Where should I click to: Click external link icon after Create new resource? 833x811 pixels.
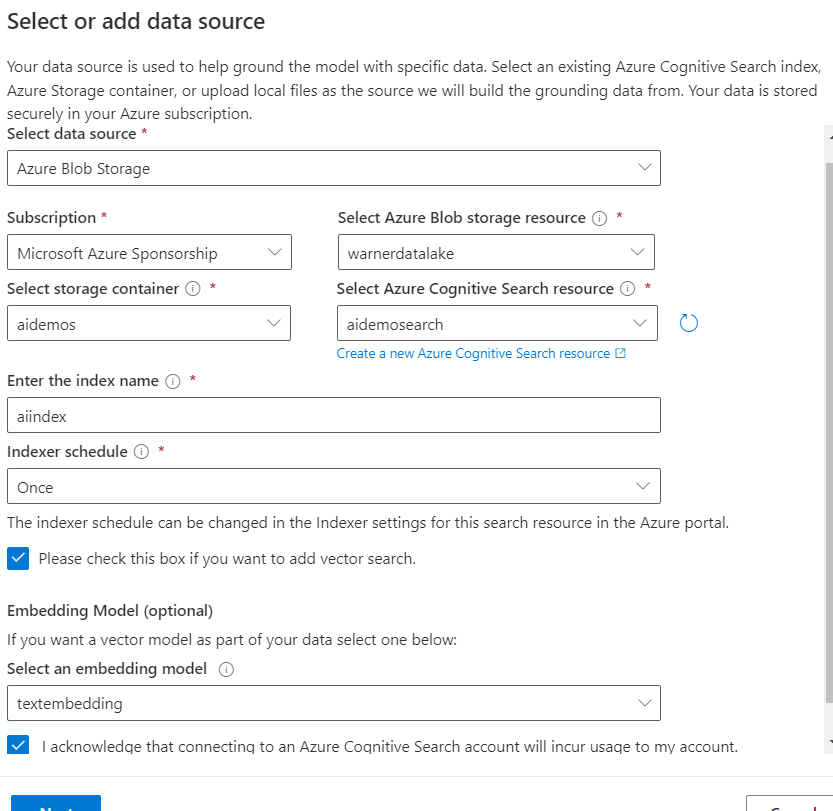tap(621, 353)
